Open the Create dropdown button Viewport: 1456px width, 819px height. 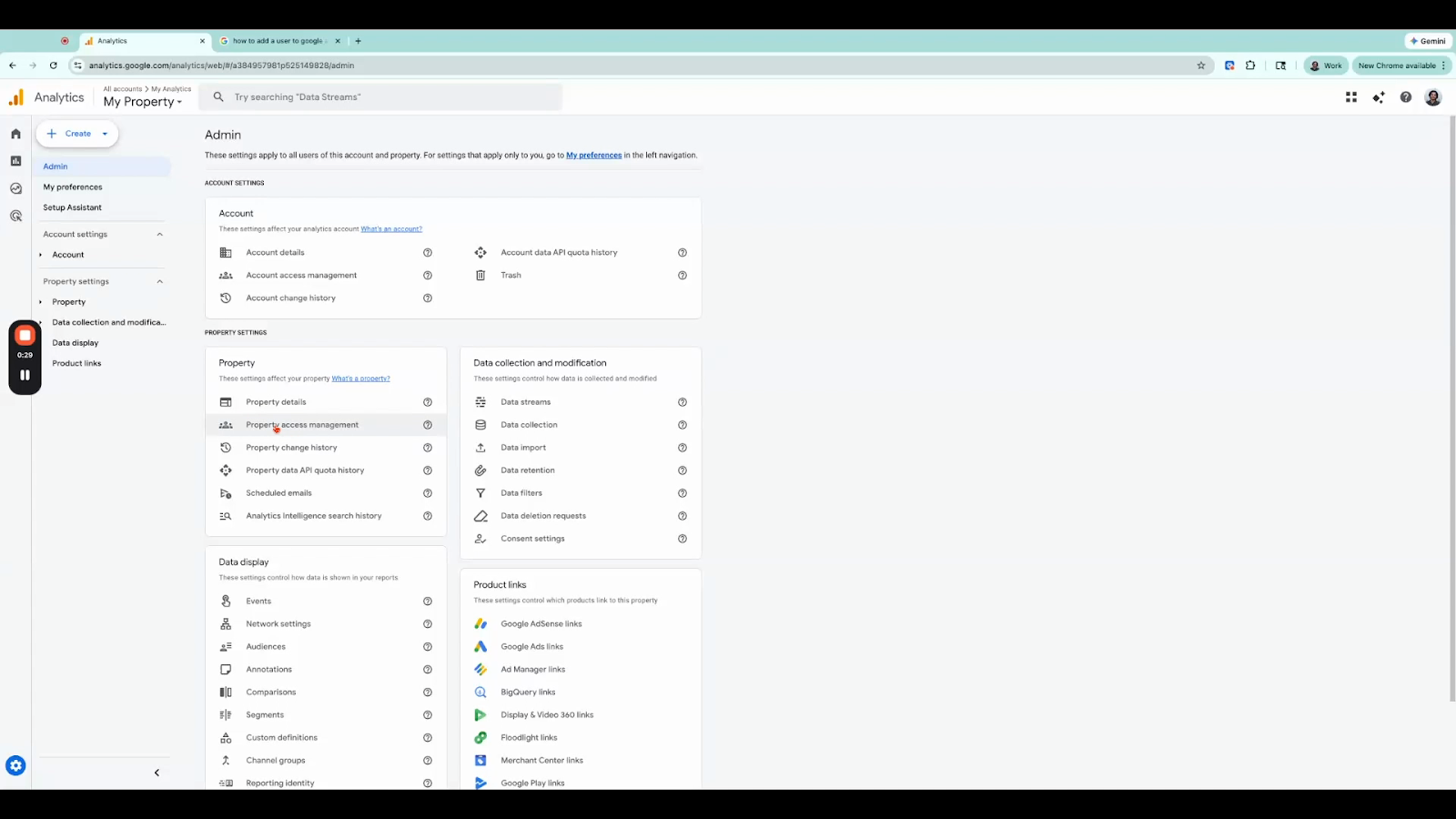tap(77, 134)
